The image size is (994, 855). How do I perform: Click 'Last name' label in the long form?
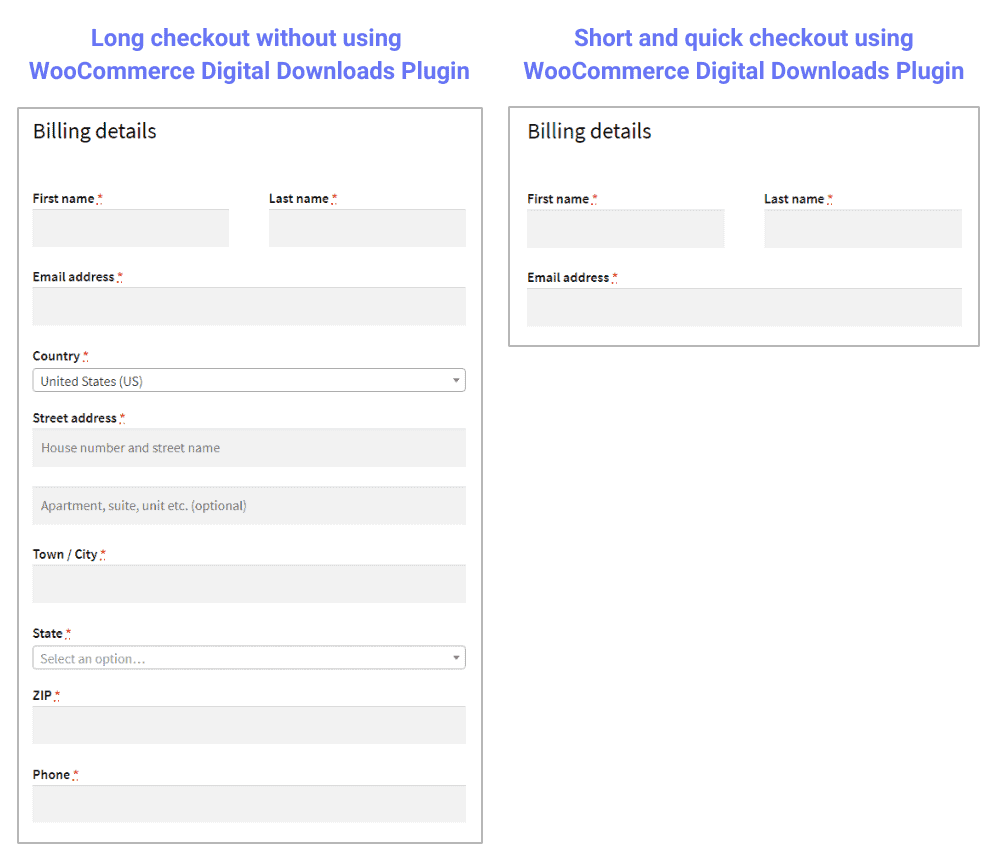299,198
